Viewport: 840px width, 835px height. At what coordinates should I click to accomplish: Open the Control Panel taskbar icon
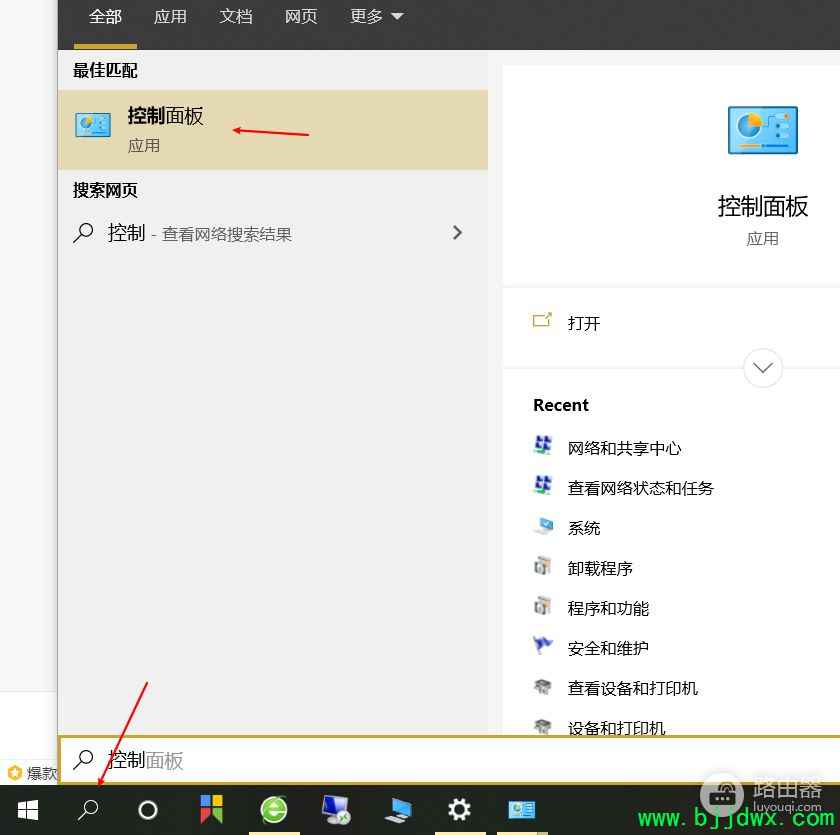pos(521,810)
